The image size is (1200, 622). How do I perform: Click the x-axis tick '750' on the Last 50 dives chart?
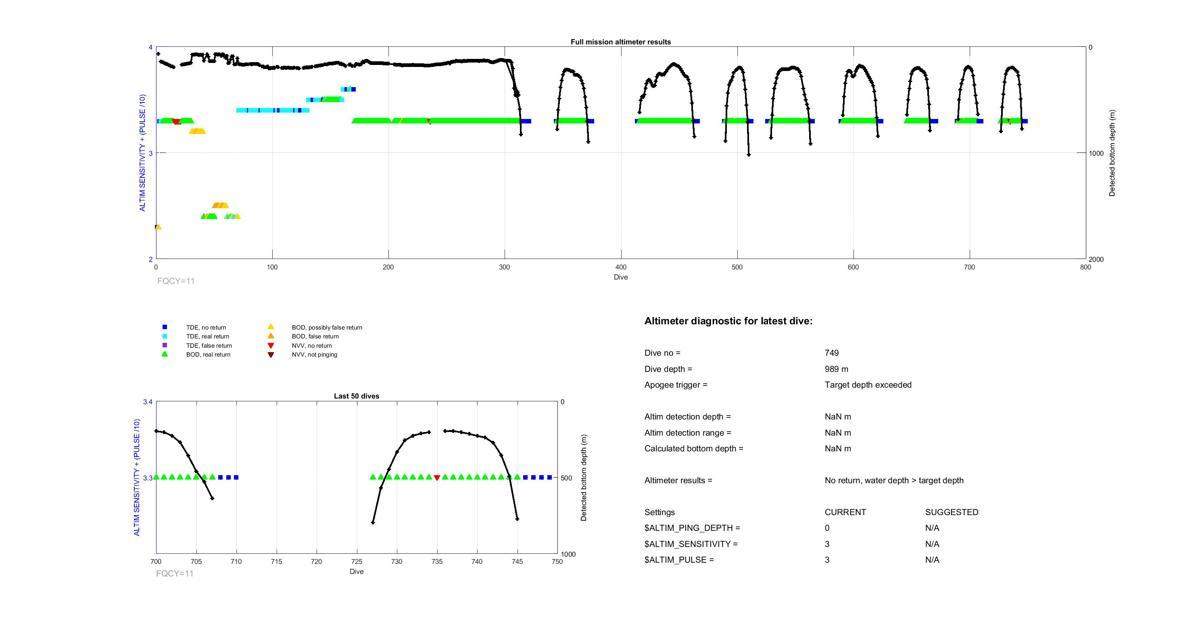pos(557,561)
